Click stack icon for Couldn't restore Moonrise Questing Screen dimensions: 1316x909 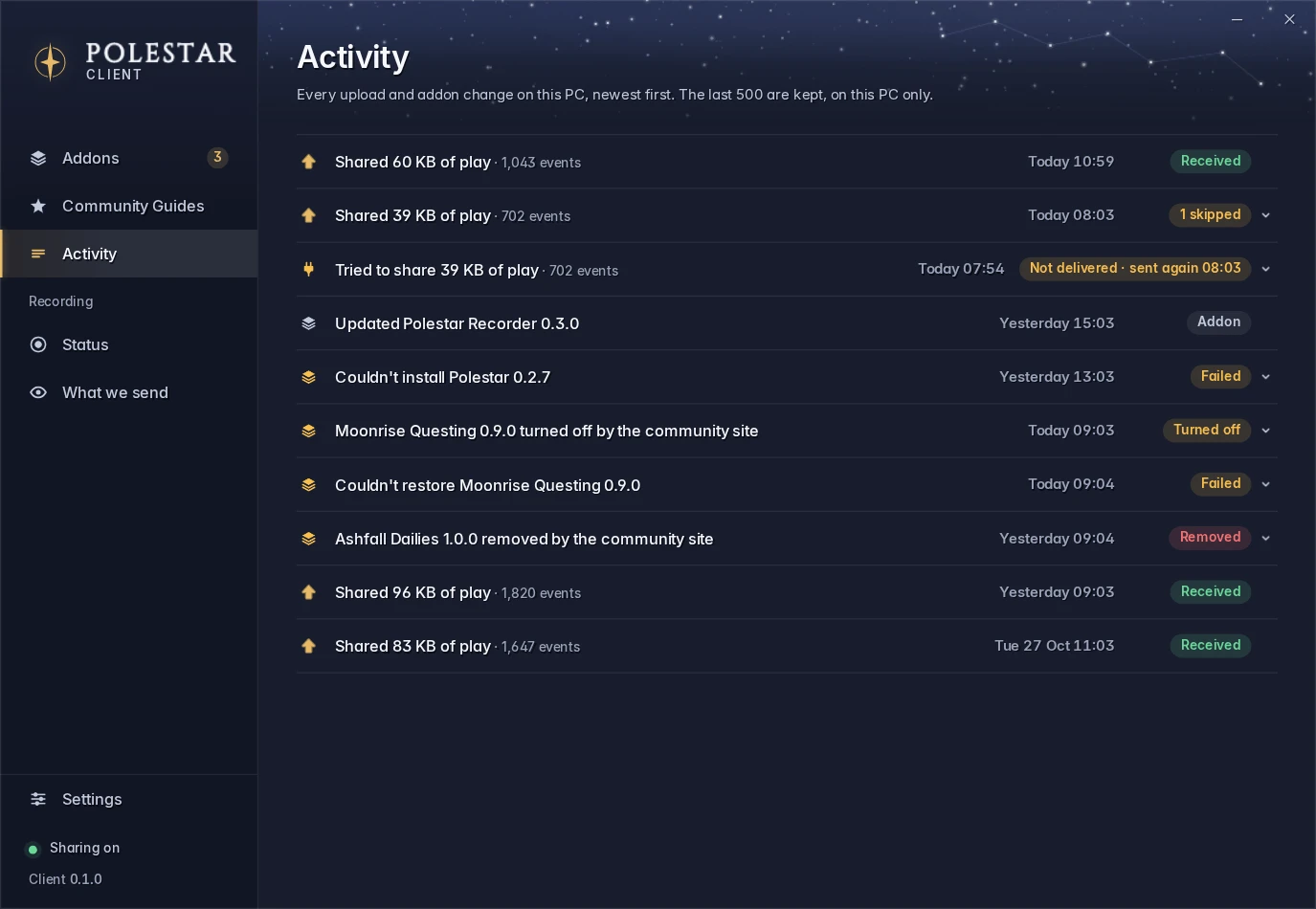tap(308, 485)
